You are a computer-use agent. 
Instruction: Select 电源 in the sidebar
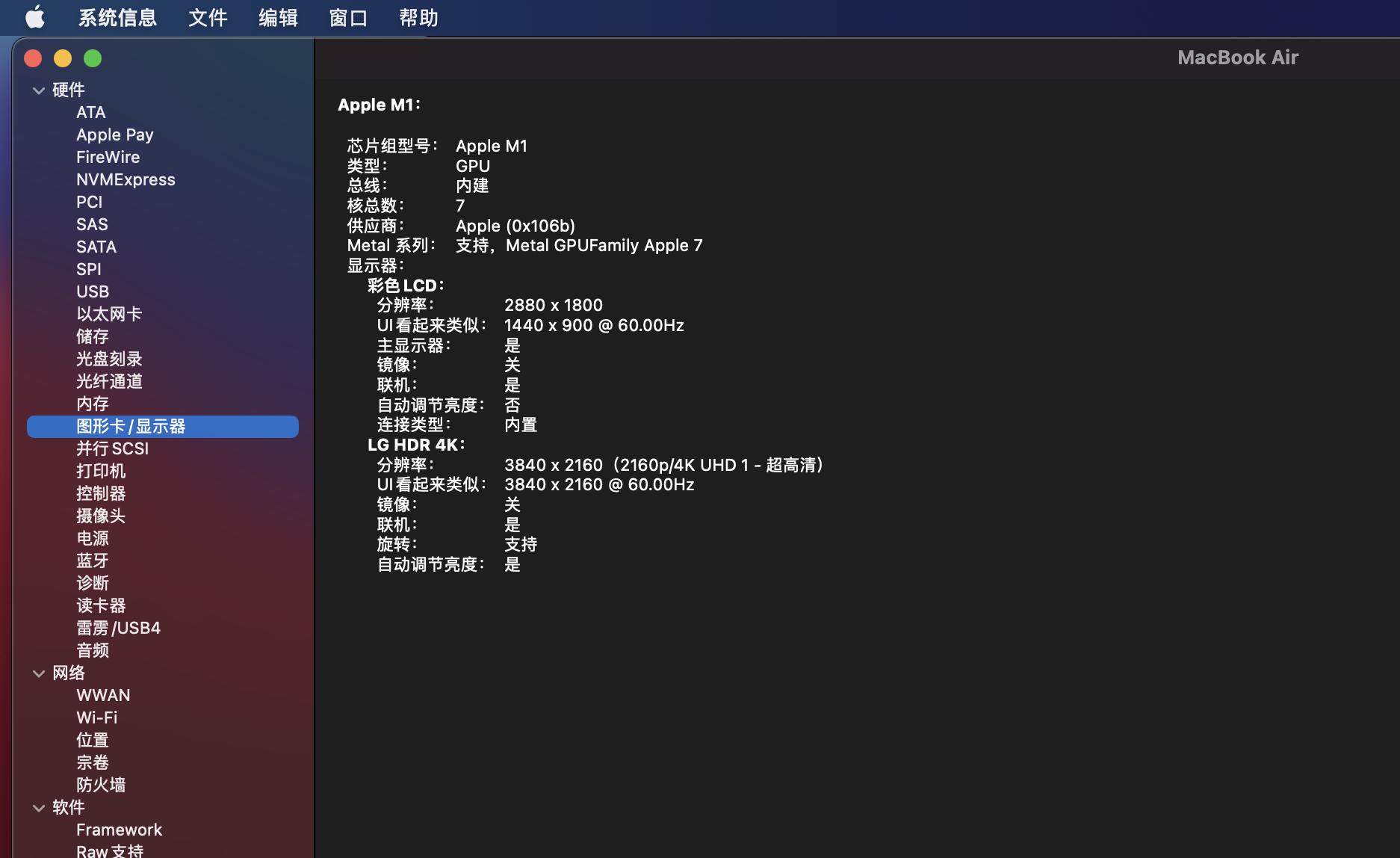pos(92,538)
